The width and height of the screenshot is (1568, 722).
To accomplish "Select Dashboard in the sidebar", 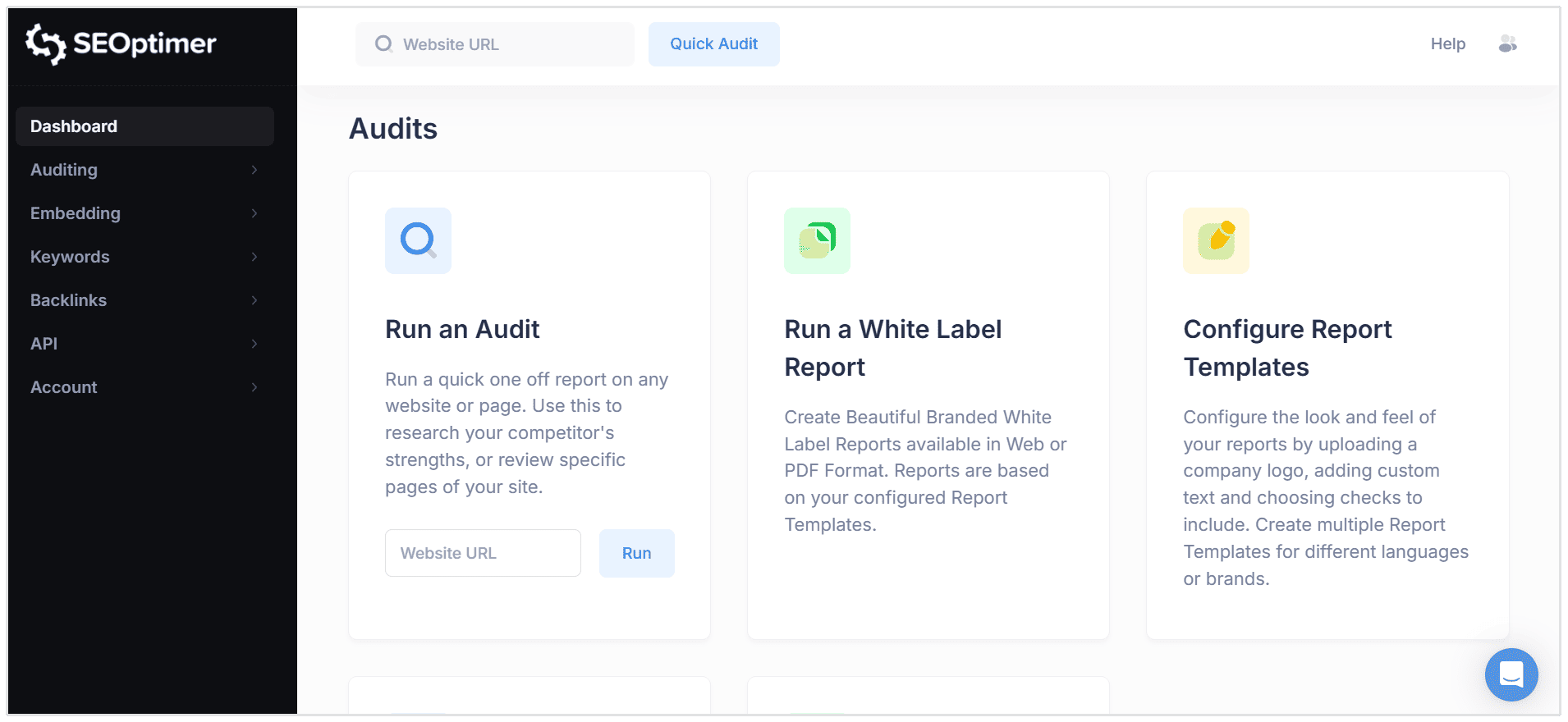I will tap(144, 126).
